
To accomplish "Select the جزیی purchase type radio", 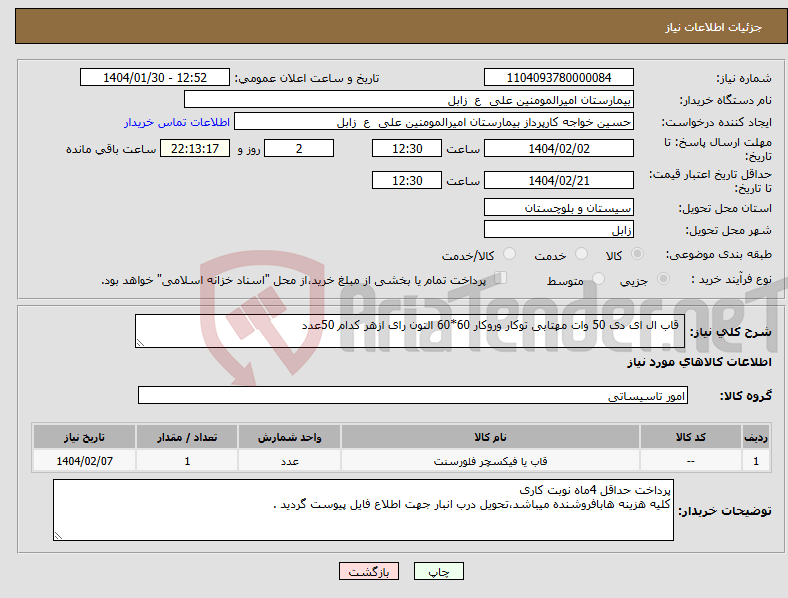I will (x=663, y=279).
